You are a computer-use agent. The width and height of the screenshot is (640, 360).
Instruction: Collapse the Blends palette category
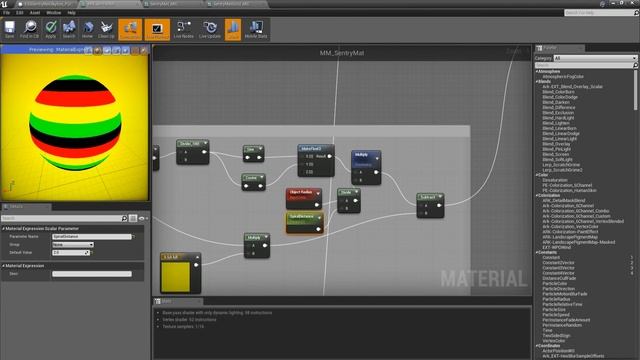click(x=537, y=82)
